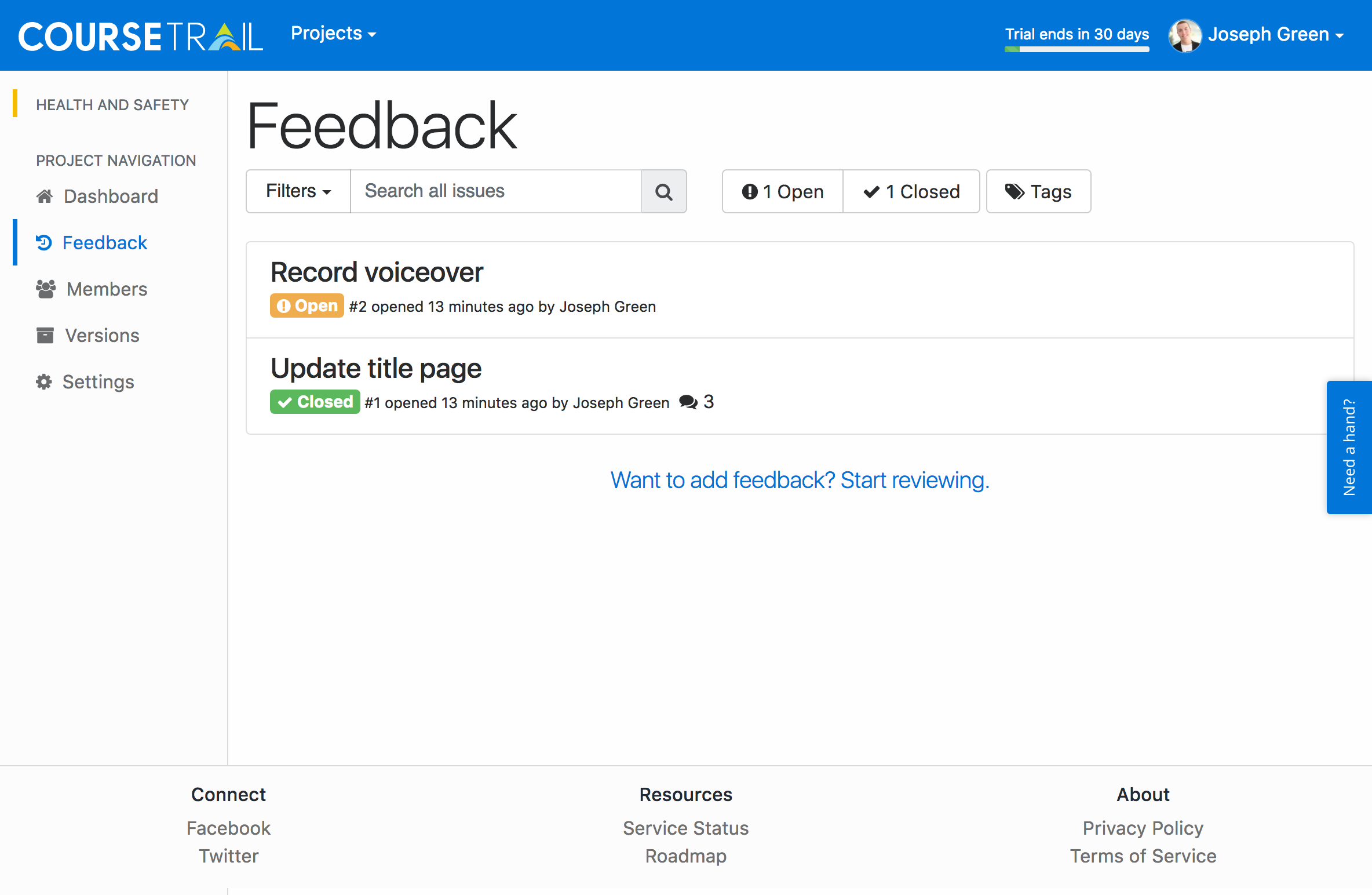Click the Settings gear icon
This screenshot has height=895, width=1372.
click(44, 381)
